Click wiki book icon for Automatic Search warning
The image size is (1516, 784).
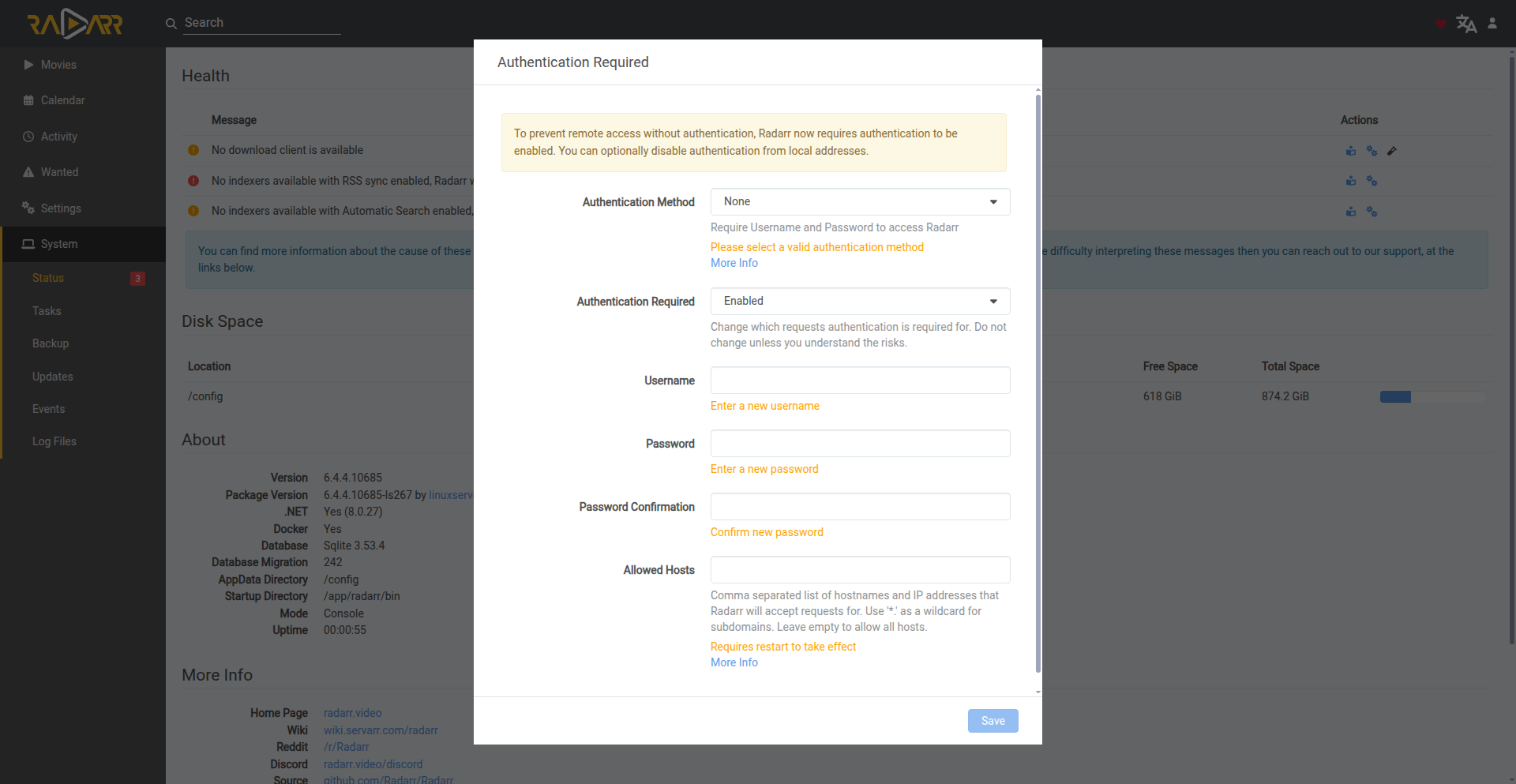tap(1351, 212)
